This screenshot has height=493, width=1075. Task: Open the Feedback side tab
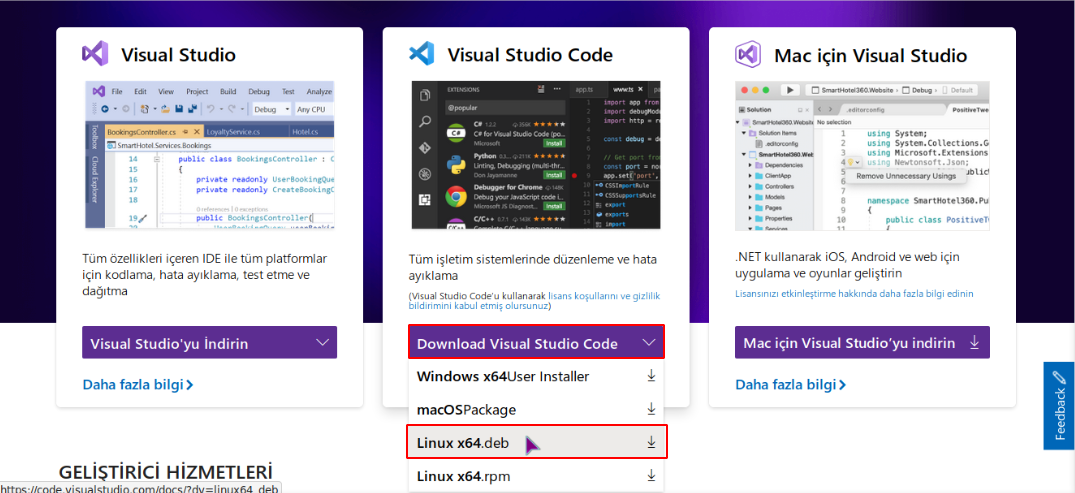point(1059,406)
